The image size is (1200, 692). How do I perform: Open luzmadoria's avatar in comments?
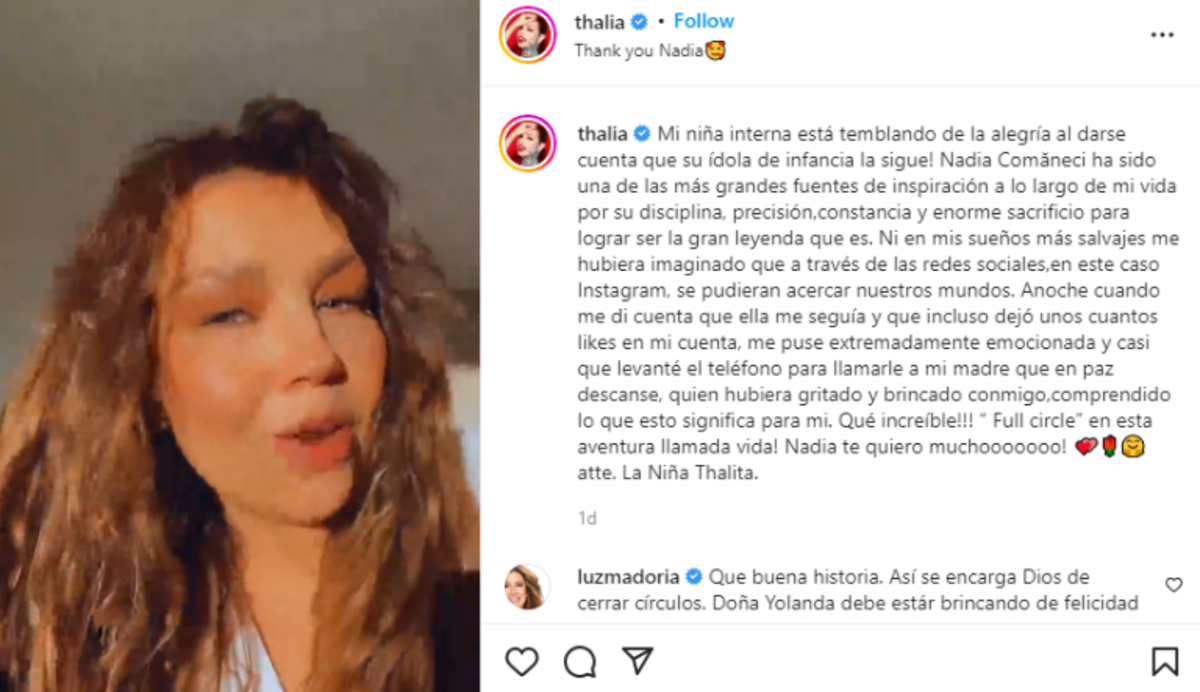(527, 586)
